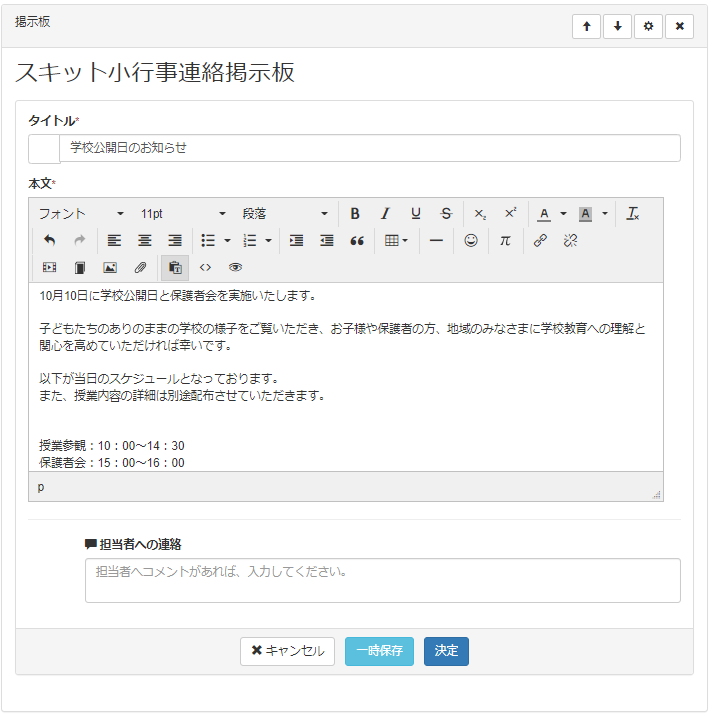715x716 pixels.
Task: Expand the 段落 paragraph format dropdown
Action: (x=285, y=214)
